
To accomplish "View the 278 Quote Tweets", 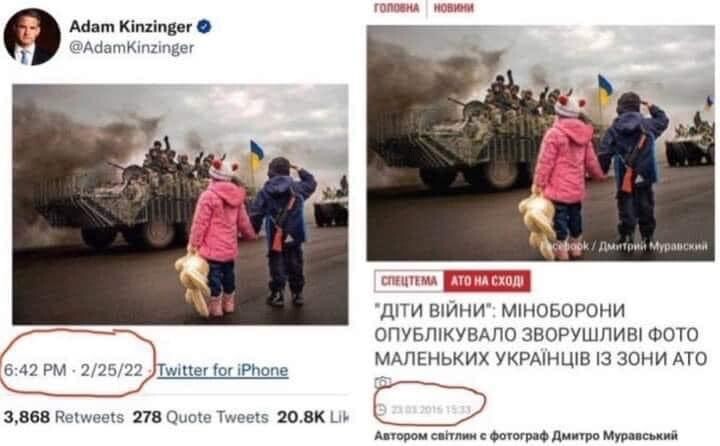I will (x=200, y=417).
